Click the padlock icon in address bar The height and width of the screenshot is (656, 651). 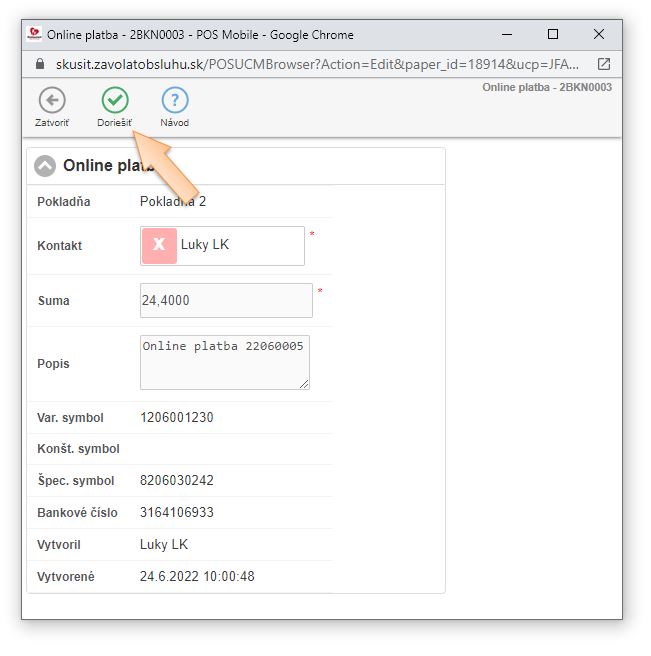click(x=40, y=63)
